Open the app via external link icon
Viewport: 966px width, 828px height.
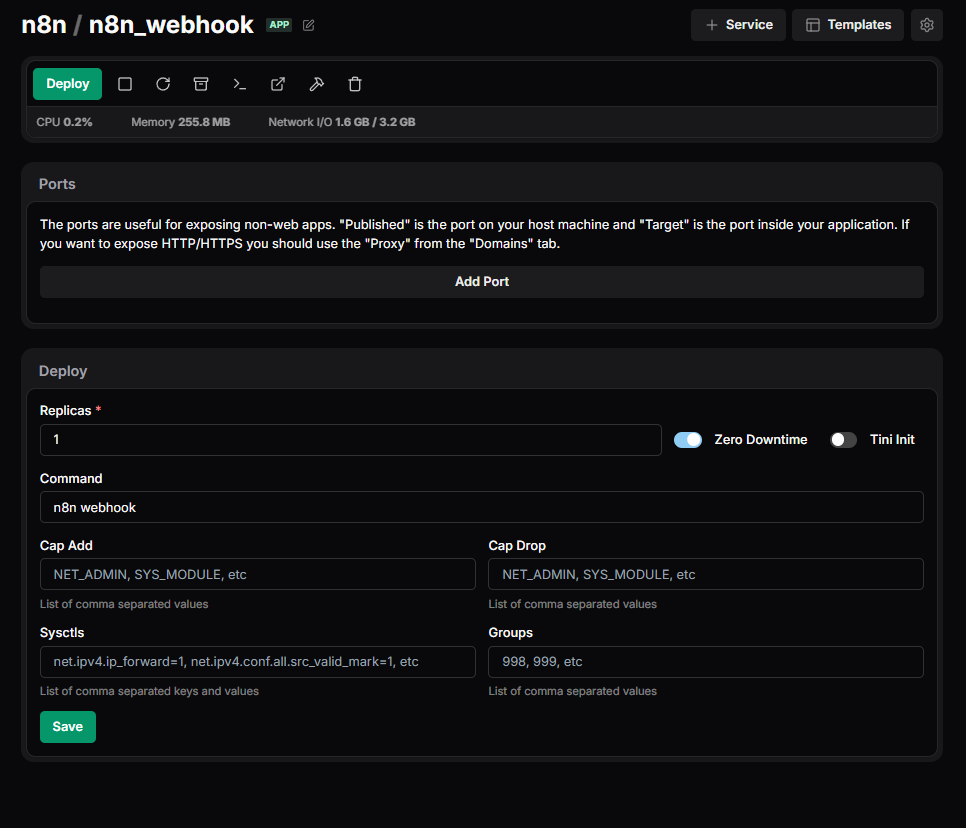pyautogui.click(x=278, y=84)
